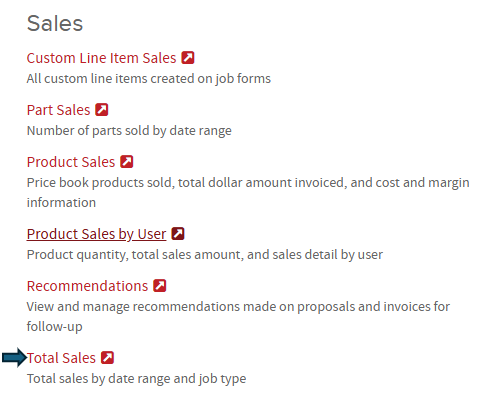Click the external-link icon next to Total Sales
Screen dimensions: 477x403
coord(107,358)
